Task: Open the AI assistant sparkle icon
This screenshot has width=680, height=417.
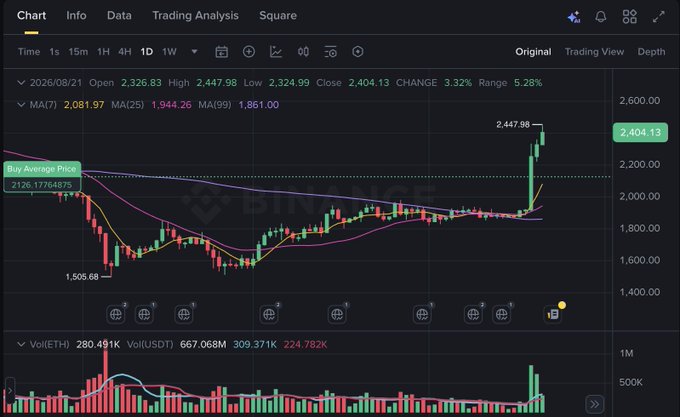Action: [x=574, y=17]
